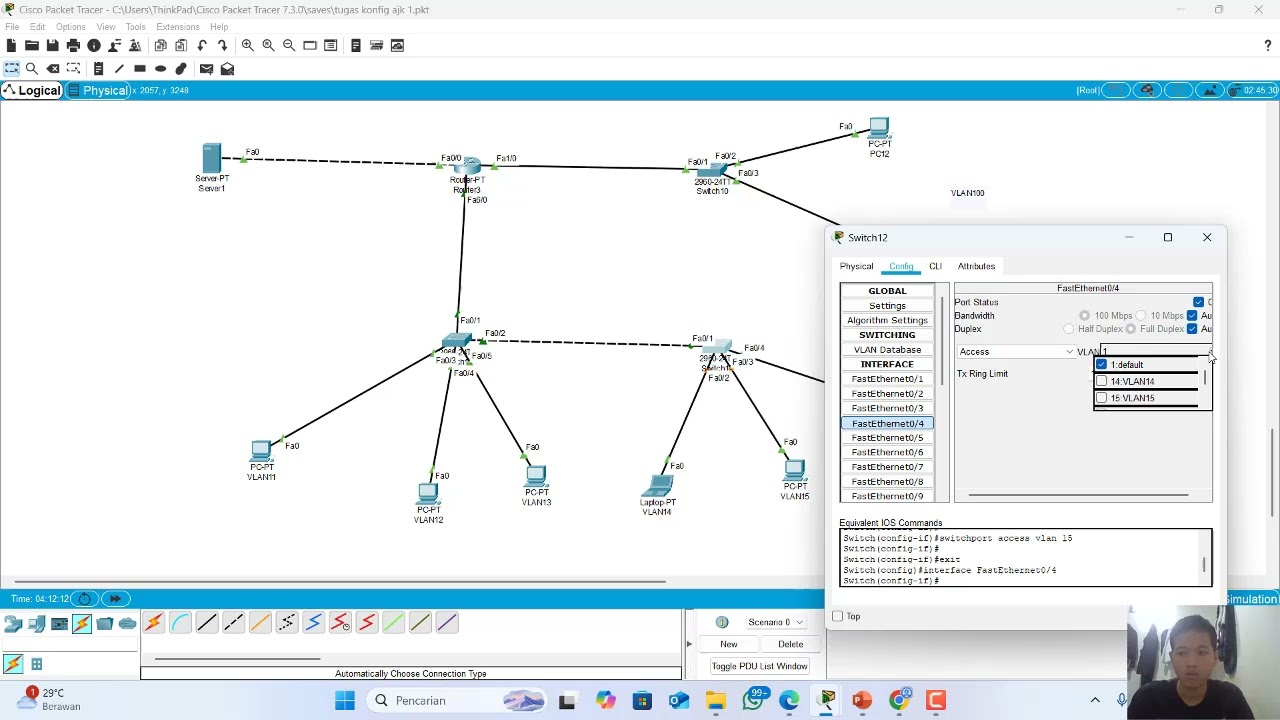Image resolution: width=1280 pixels, height=720 pixels.
Task: Click the Fast Forward Time button
Action: (x=115, y=599)
